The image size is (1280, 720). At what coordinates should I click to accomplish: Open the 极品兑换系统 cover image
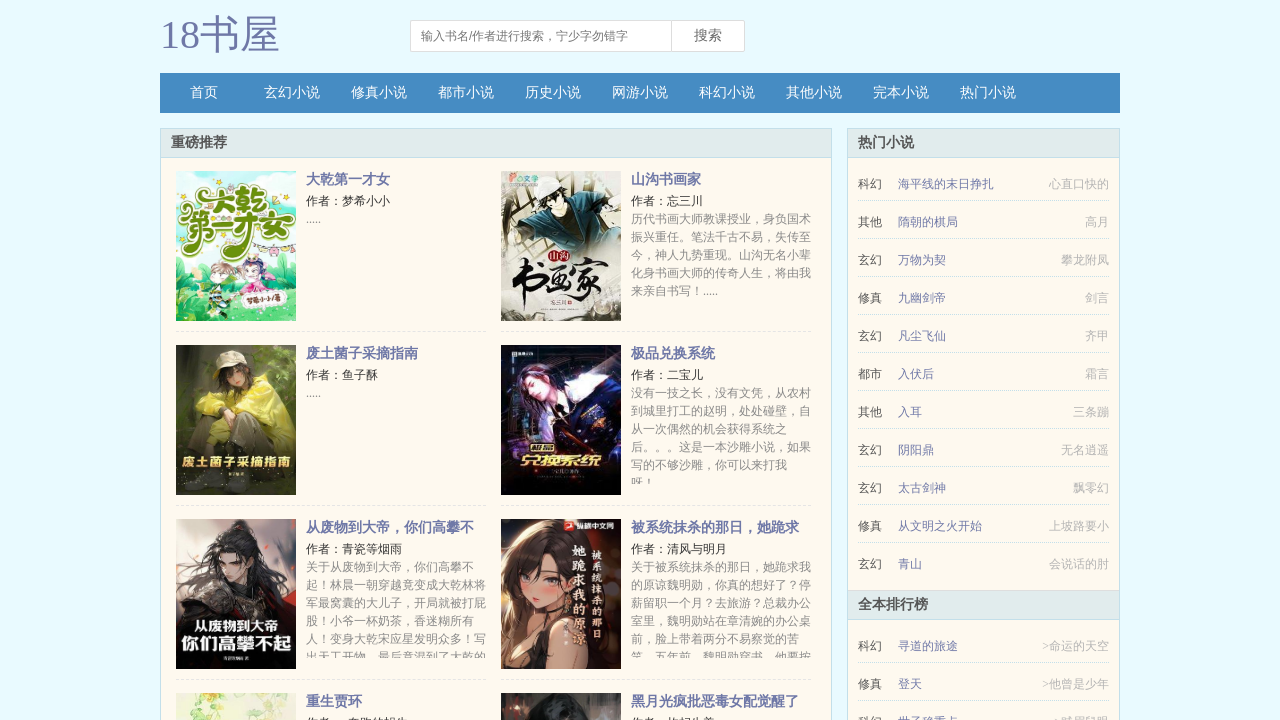(561, 420)
